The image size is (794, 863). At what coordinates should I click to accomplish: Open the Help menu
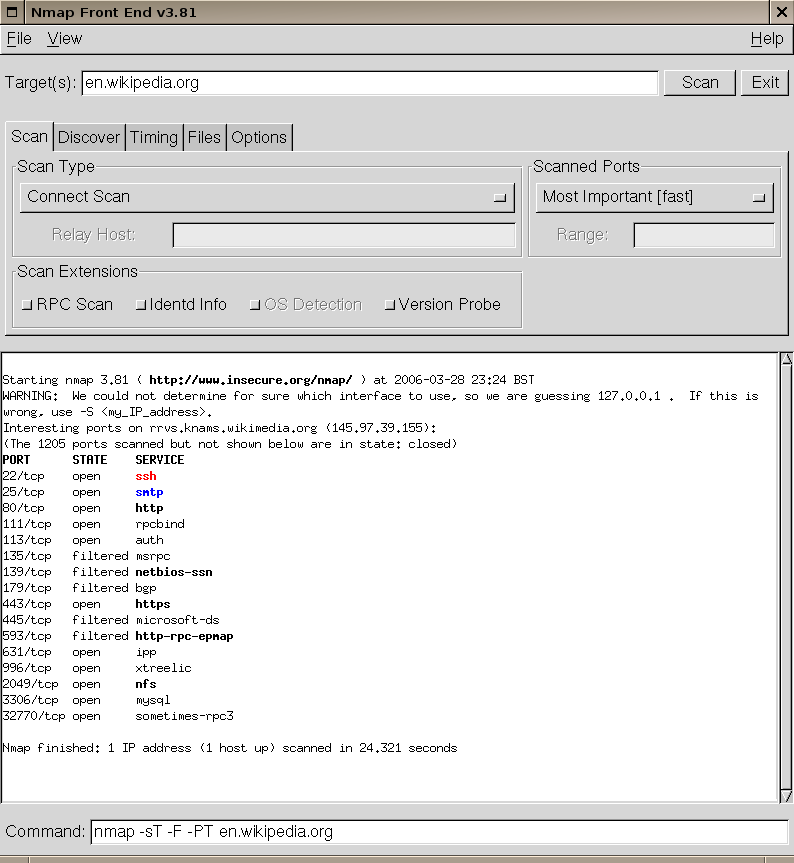(766, 39)
